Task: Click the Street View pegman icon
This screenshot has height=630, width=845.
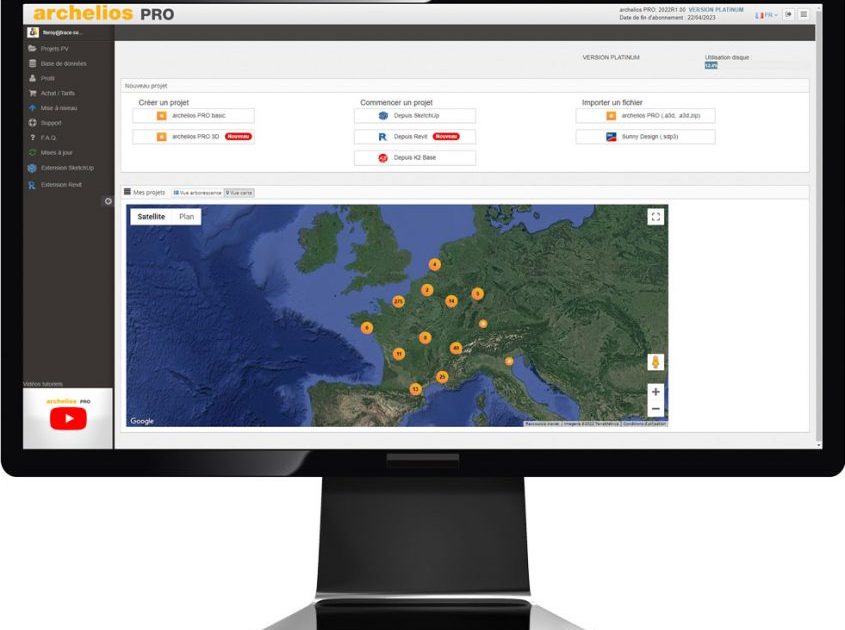Action: coord(655,362)
